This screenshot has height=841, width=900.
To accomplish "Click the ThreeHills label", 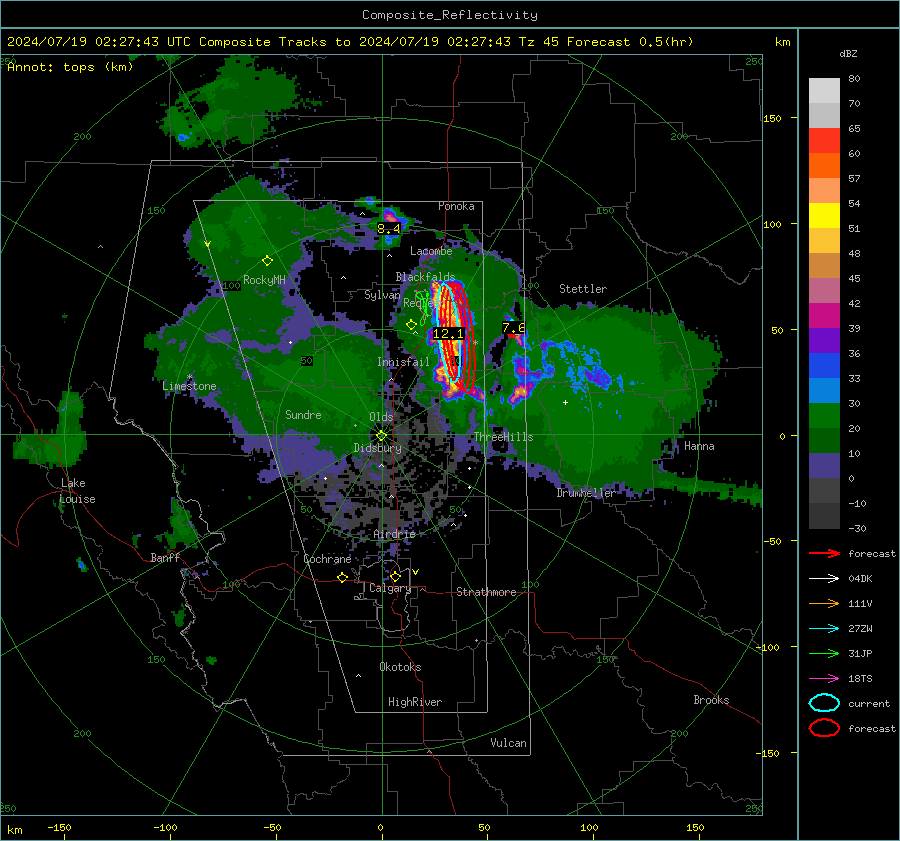I will tap(503, 437).
